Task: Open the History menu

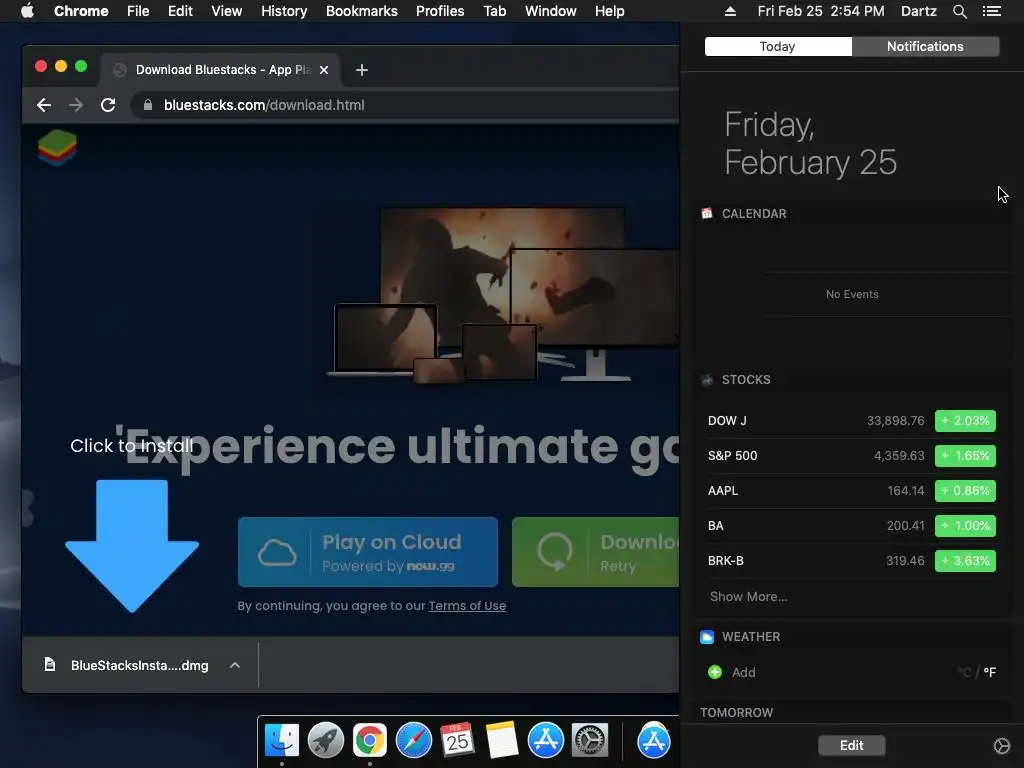Action: 284,11
